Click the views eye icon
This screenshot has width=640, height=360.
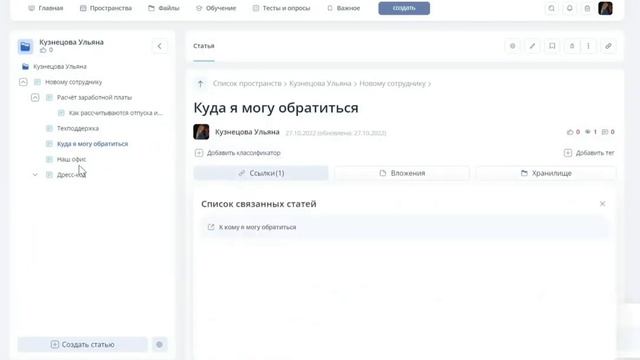coord(588,132)
